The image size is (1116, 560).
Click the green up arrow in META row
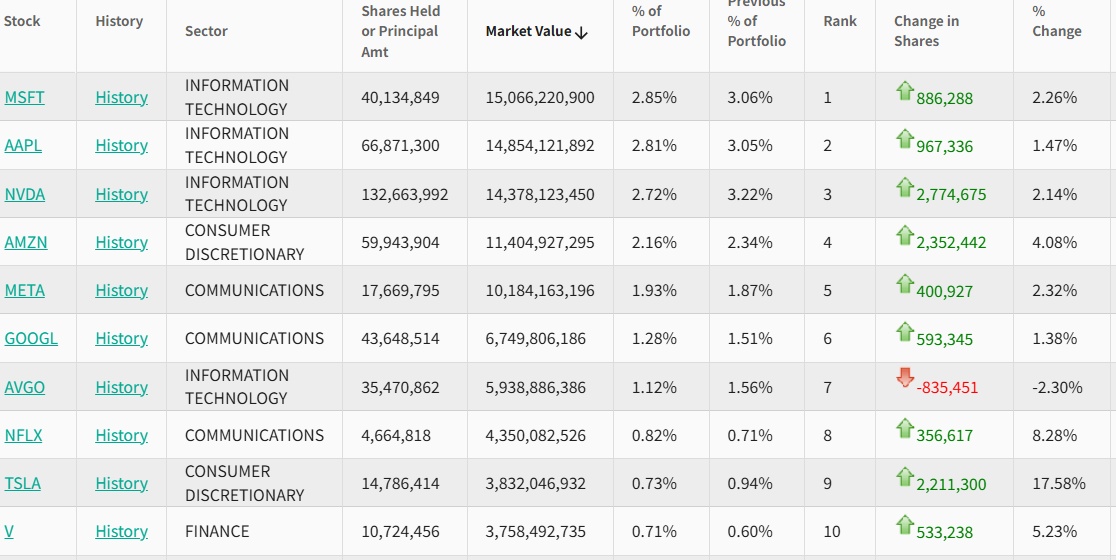point(905,283)
